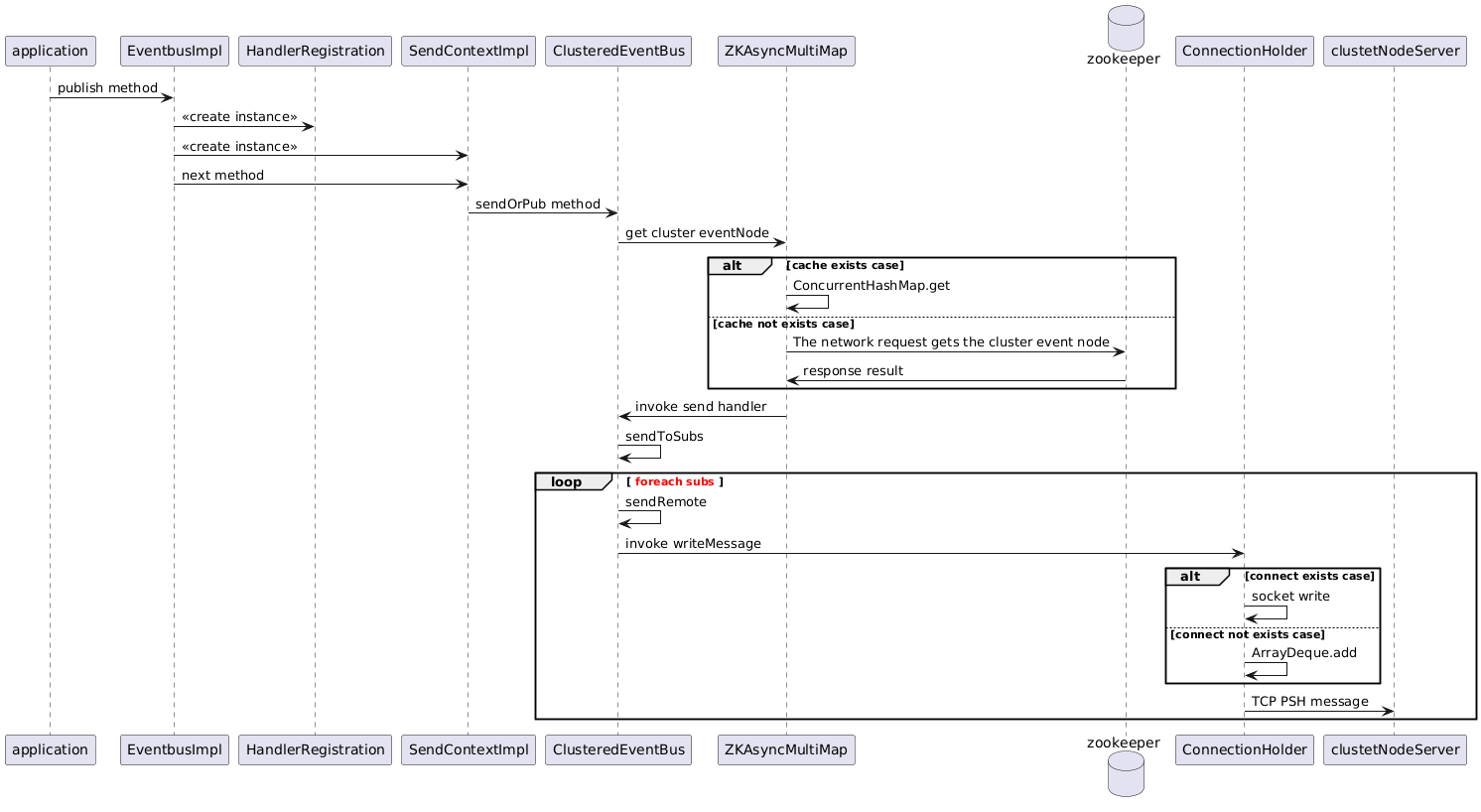Select the 'publish method' message label
This screenshot has width=1481, height=812.
click(x=107, y=88)
